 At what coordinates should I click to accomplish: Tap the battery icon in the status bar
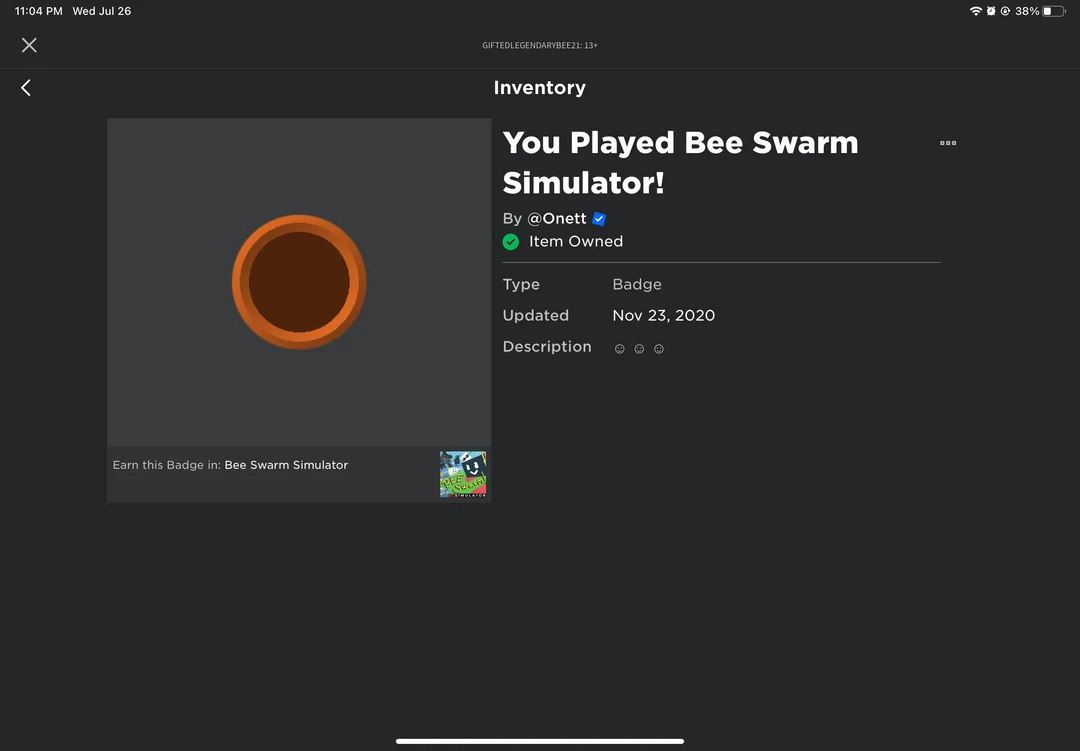click(x=1053, y=11)
